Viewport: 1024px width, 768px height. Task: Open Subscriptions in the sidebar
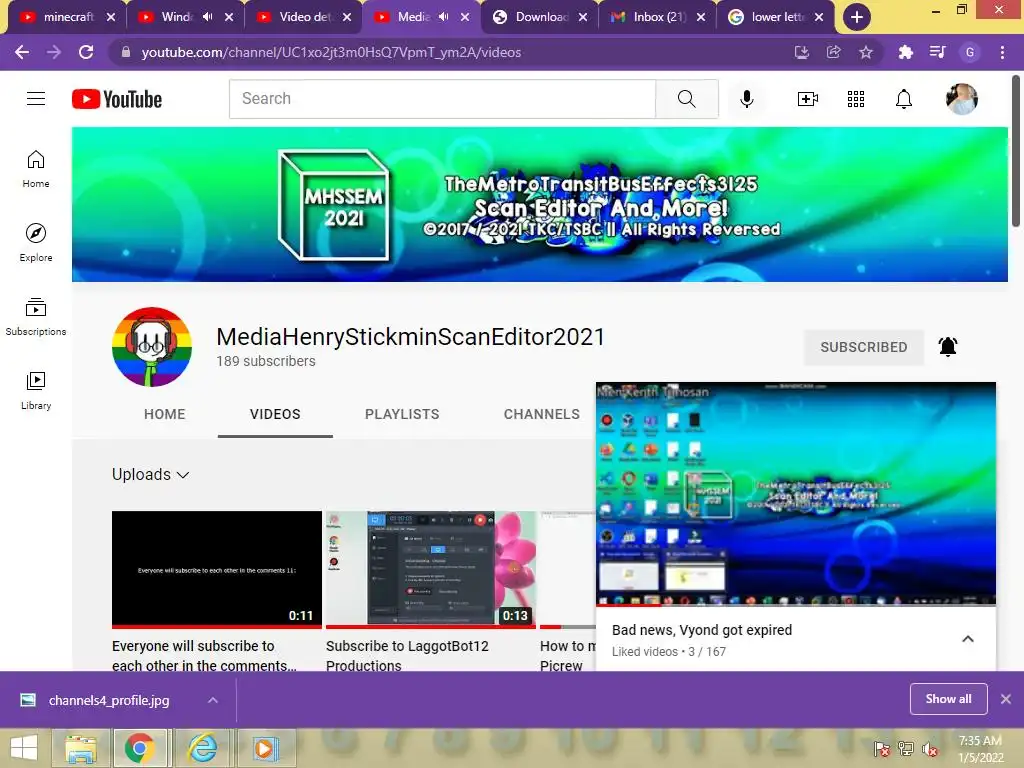pos(36,316)
